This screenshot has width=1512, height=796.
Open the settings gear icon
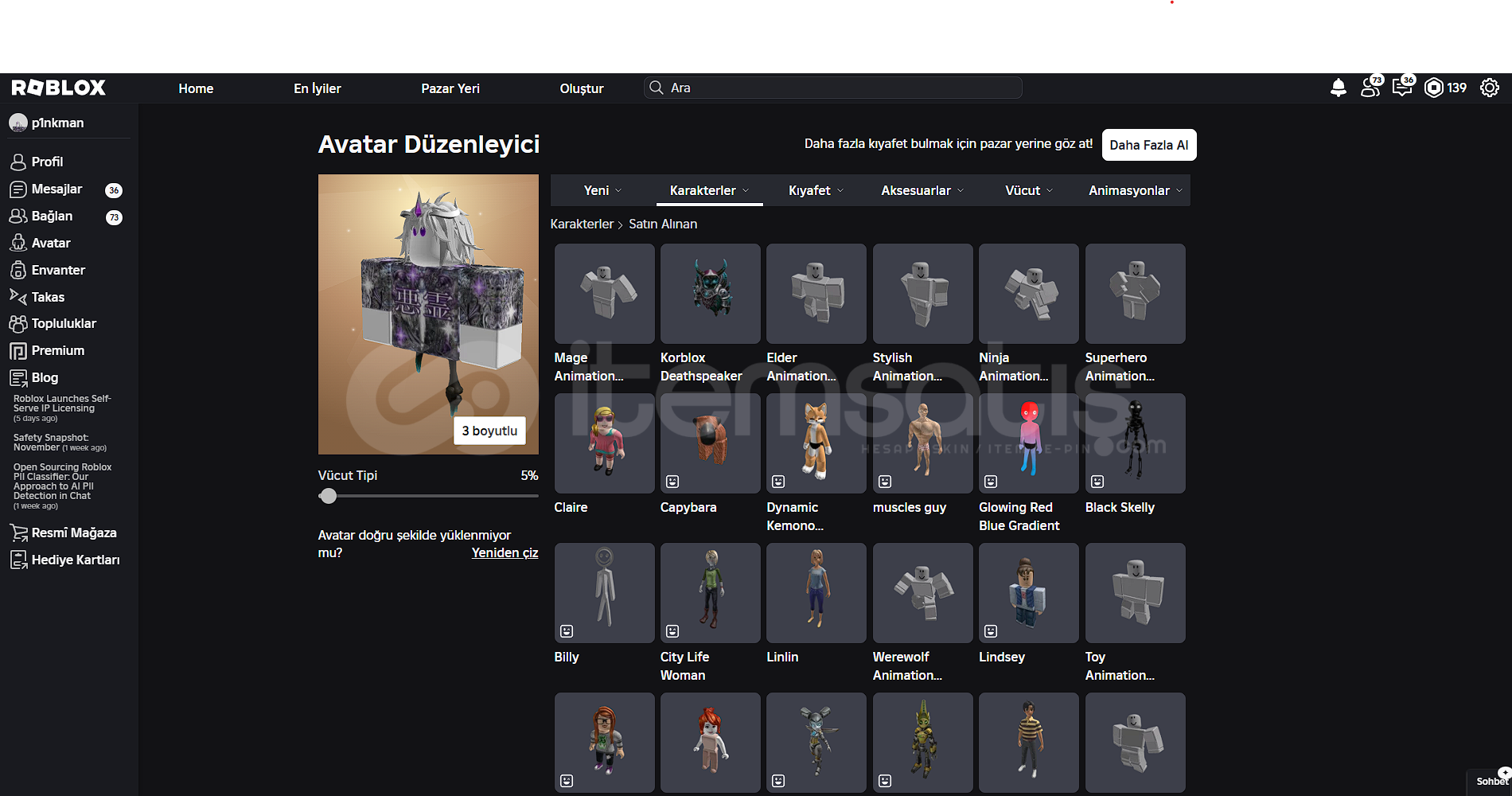pos(1489,88)
